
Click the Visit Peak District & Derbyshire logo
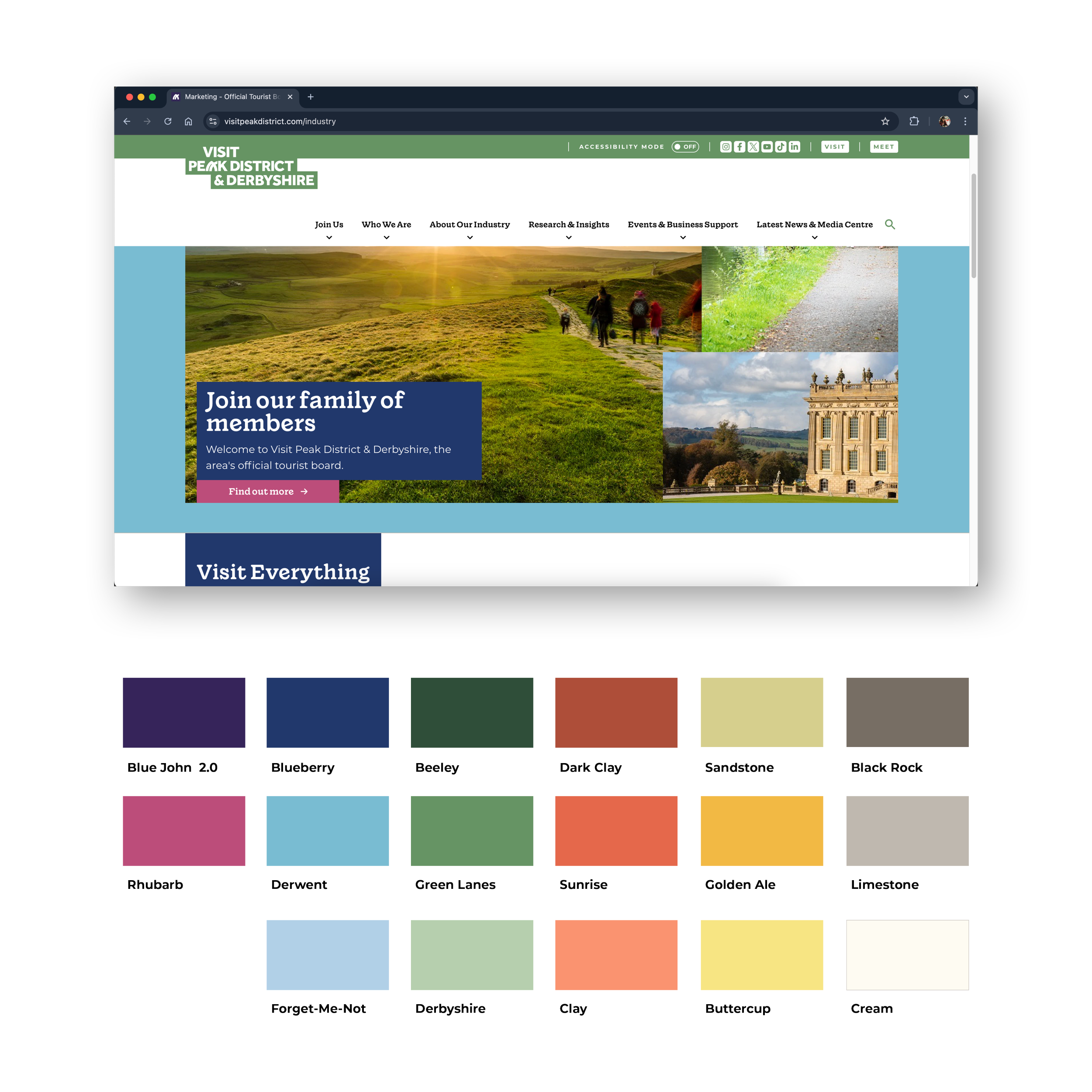(x=251, y=167)
